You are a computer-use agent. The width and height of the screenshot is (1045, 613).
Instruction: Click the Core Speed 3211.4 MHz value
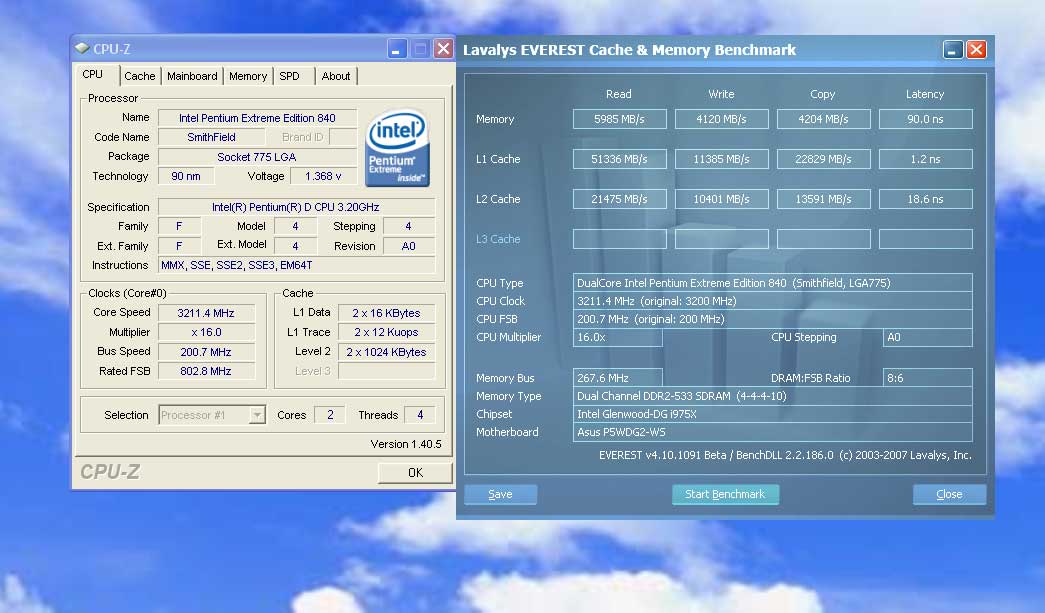click(207, 313)
